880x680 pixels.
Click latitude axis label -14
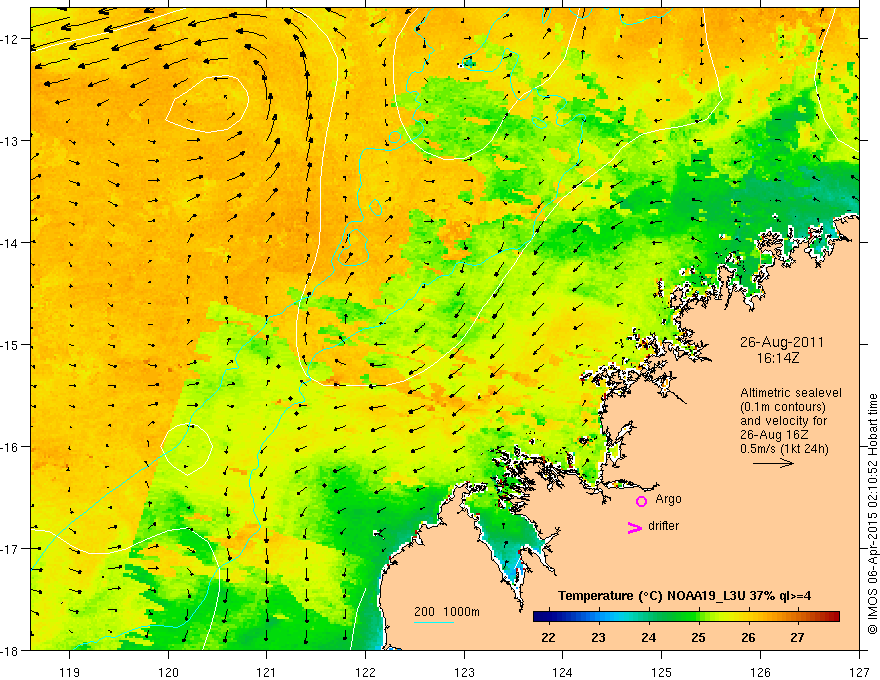click(x=10, y=243)
